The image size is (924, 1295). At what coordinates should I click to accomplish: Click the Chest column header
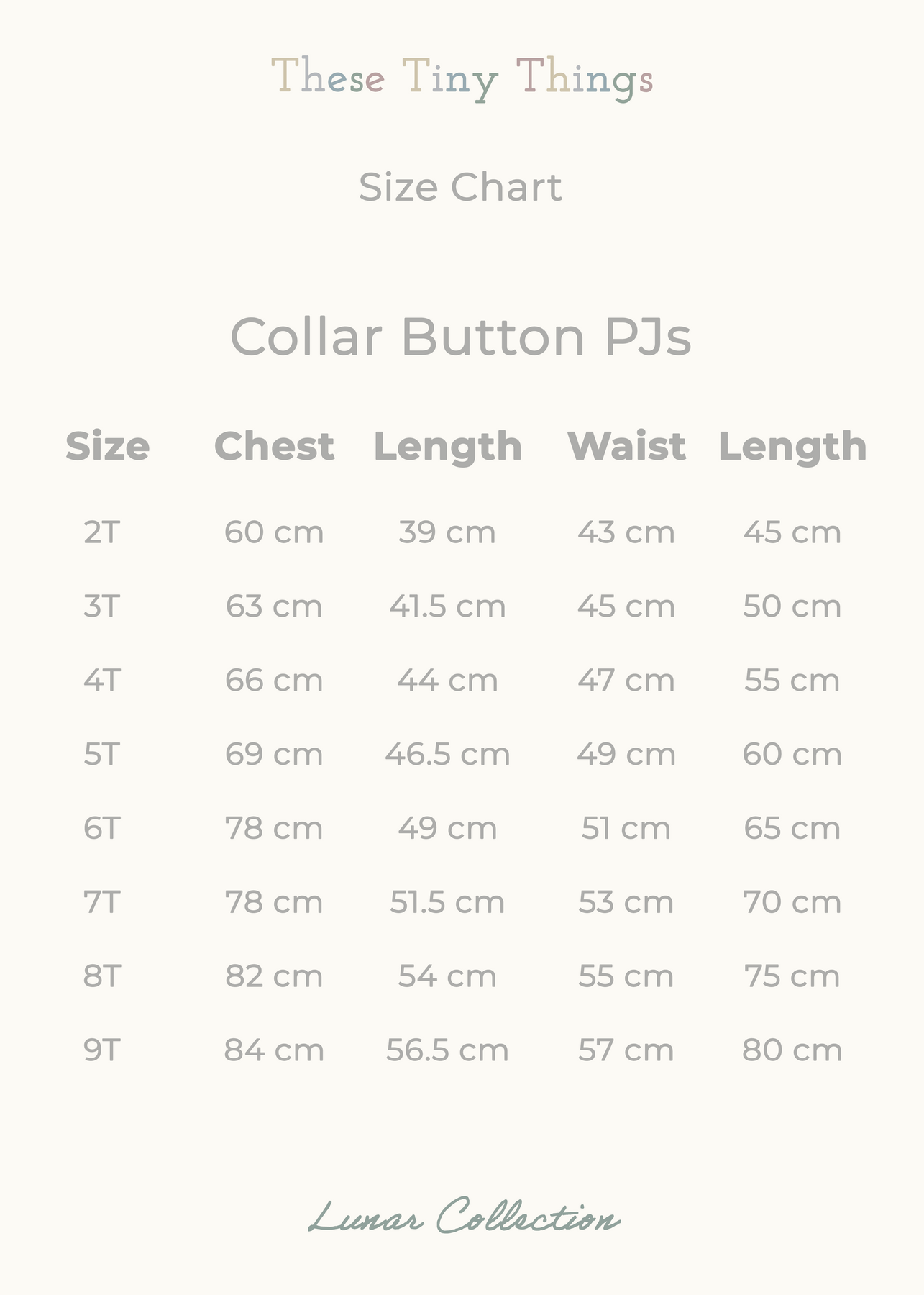(x=274, y=446)
